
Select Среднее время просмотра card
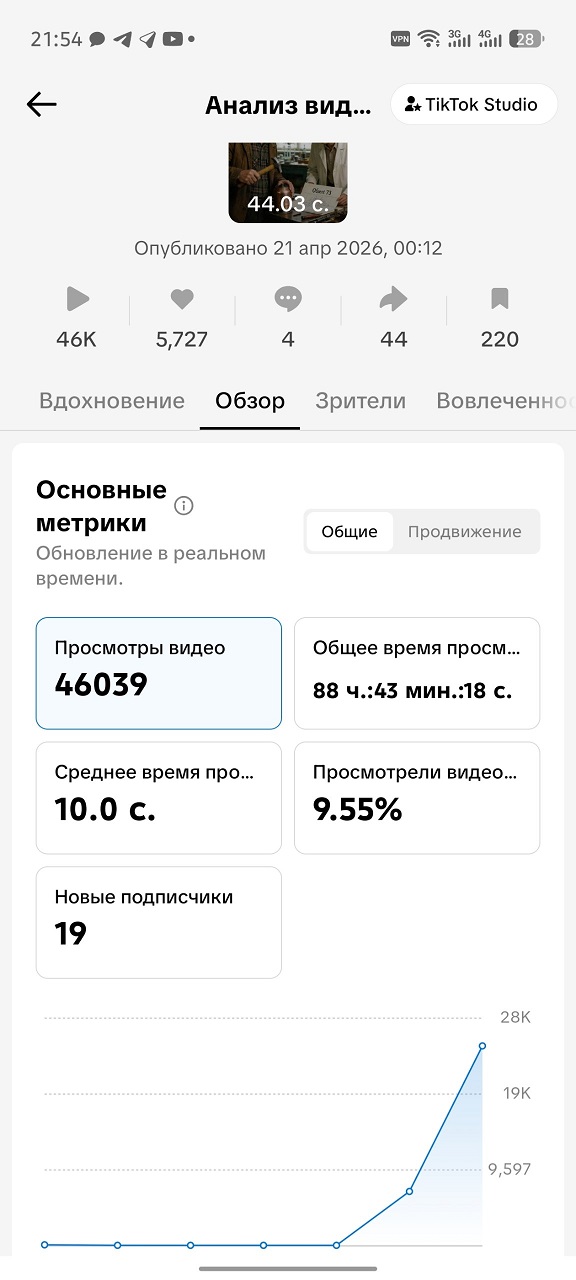click(x=159, y=798)
